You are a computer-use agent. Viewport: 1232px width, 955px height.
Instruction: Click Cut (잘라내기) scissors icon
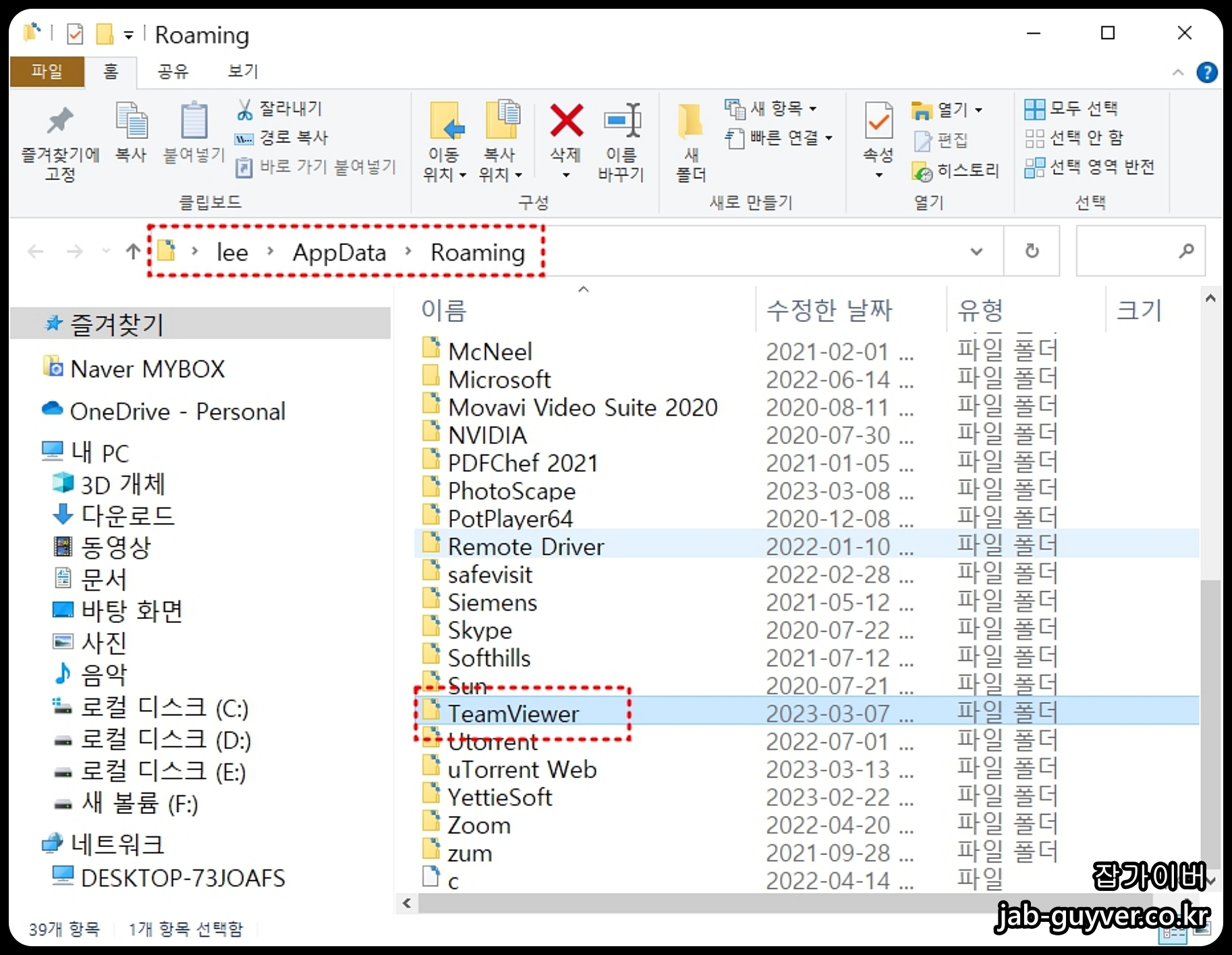[x=244, y=109]
